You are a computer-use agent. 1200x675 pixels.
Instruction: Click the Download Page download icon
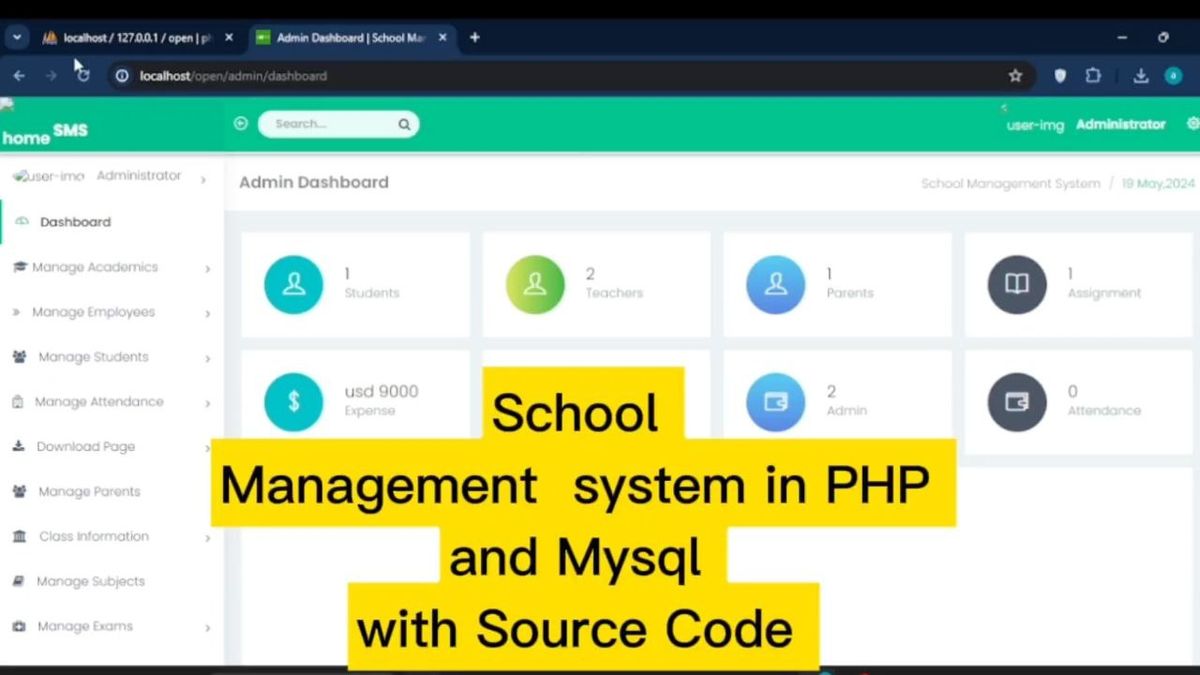click(x=17, y=446)
